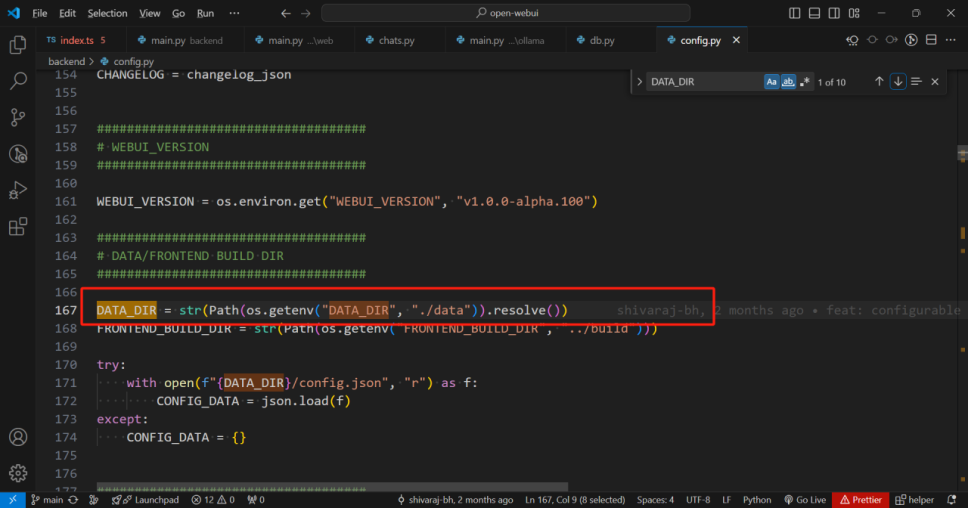The image size is (968, 508).
Task: Open the Extensions view
Action: click(18, 227)
